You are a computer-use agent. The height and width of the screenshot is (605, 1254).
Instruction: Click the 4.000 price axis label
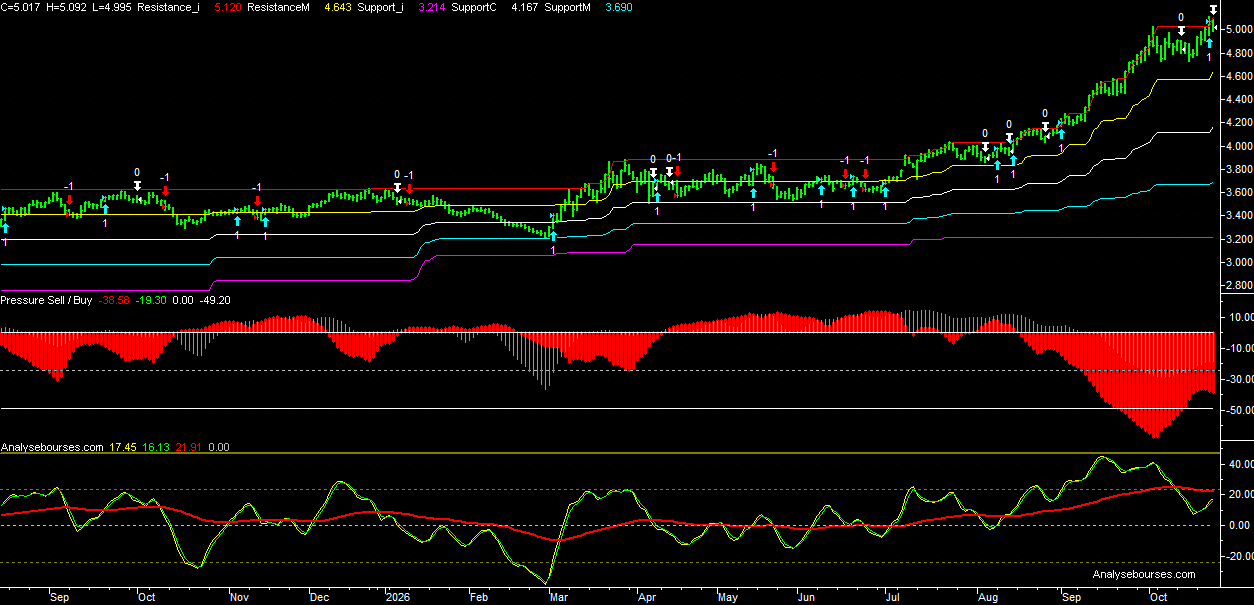click(x=1238, y=146)
